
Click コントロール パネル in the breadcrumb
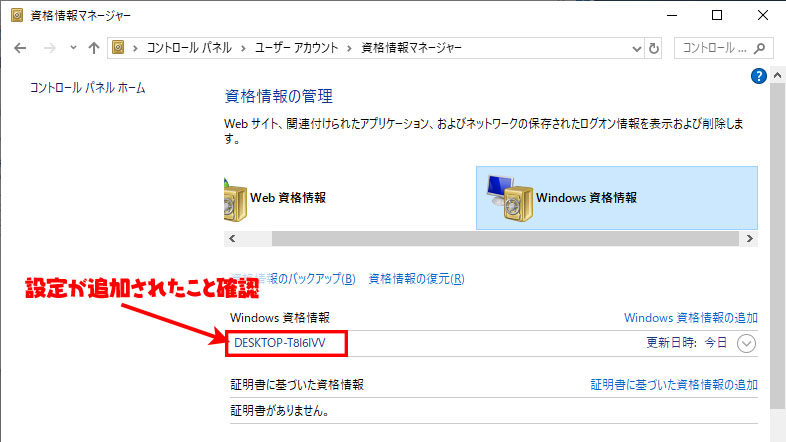click(x=189, y=48)
